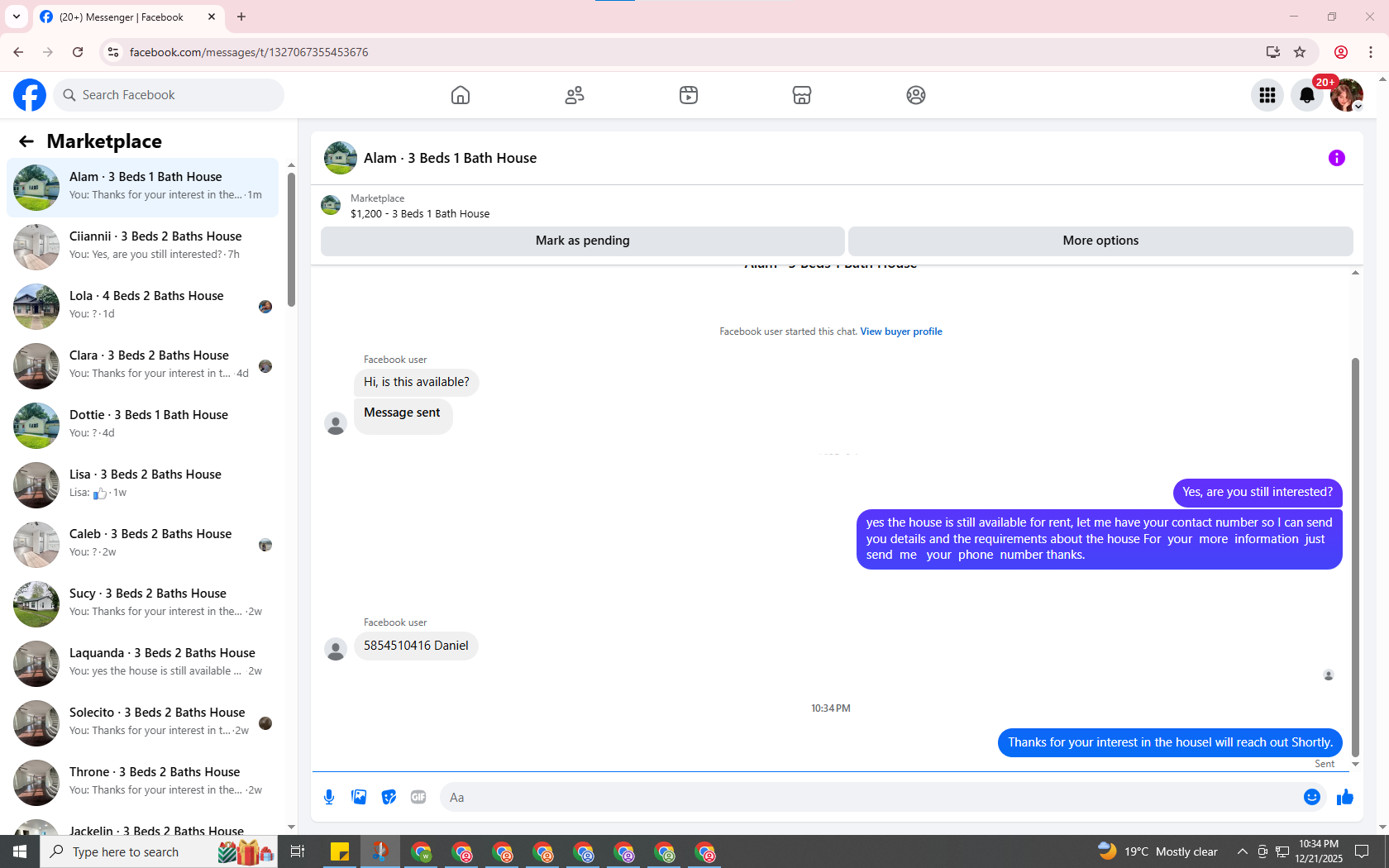
Task: Send a voice clip with microphone icon
Action: tap(329, 797)
